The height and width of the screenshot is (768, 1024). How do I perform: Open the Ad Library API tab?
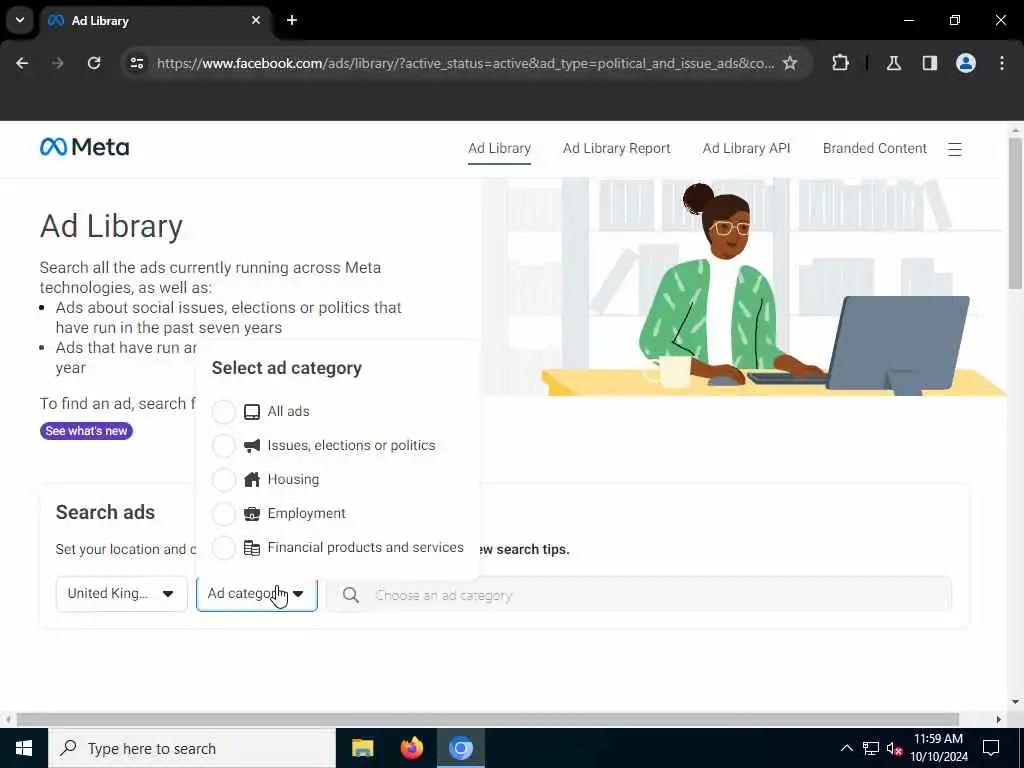click(x=746, y=148)
